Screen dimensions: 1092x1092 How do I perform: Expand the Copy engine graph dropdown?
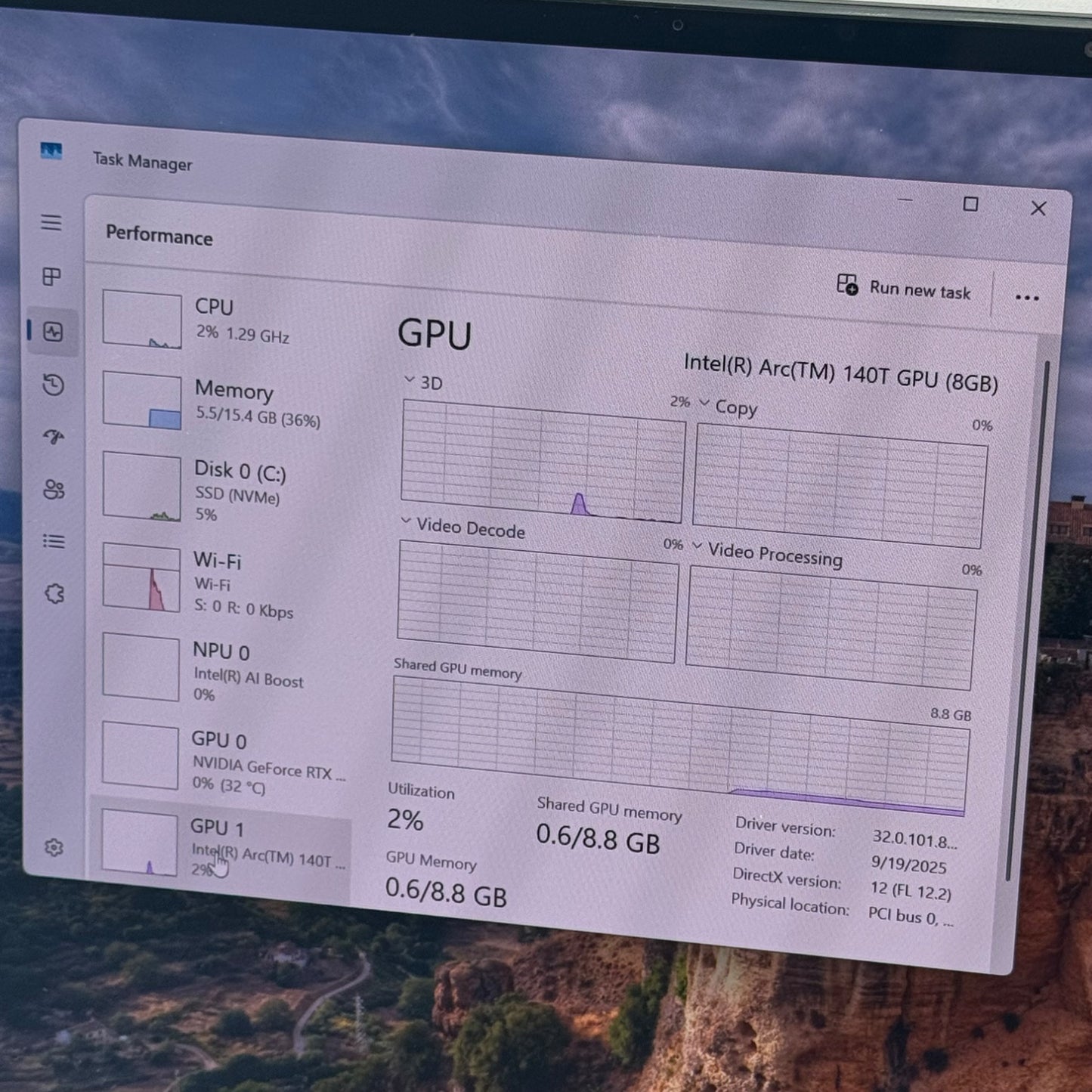[704, 404]
